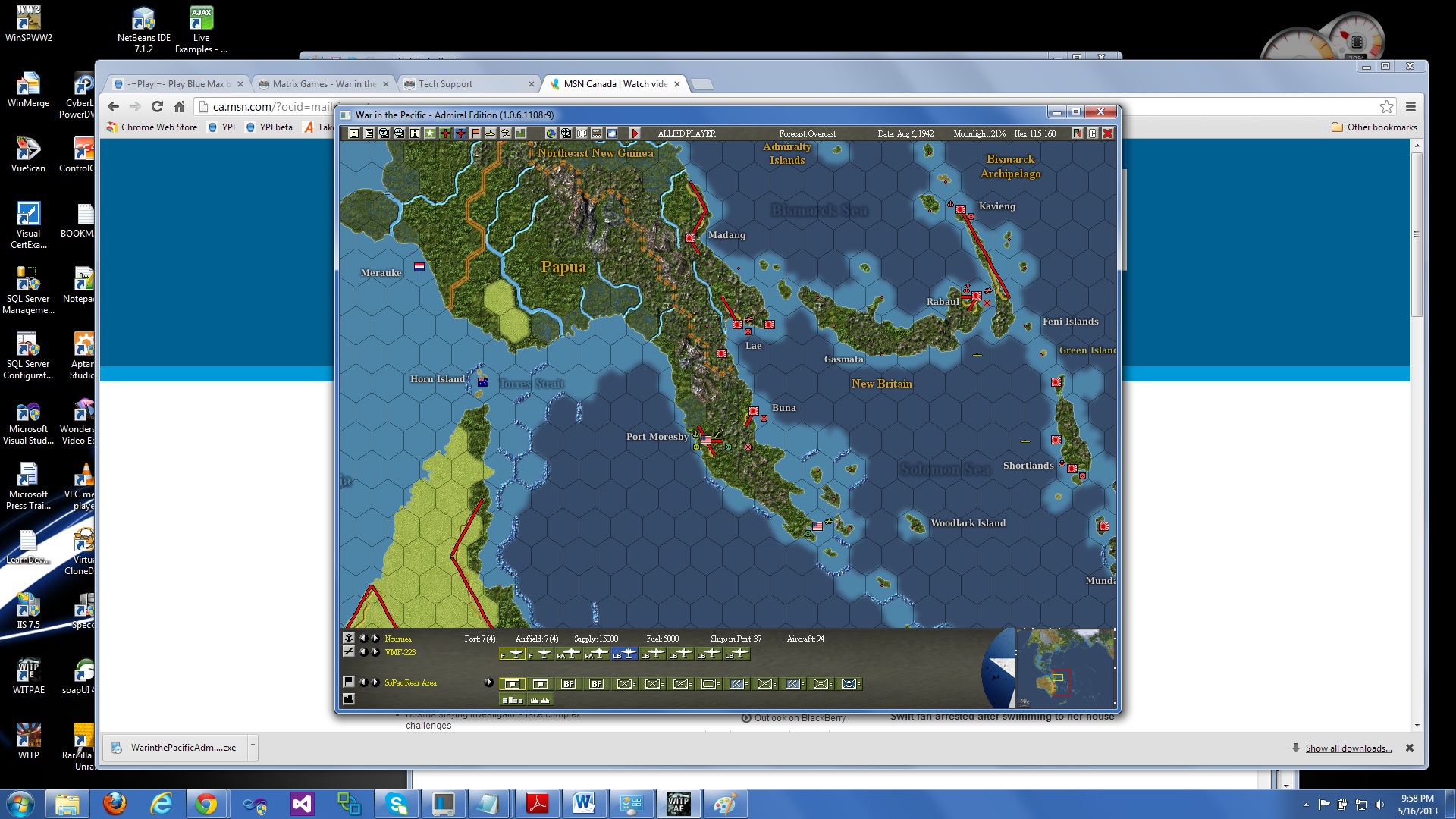This screenshot has width=1456, height=819.
Task: Click the world minimap in game panel
Action: click(x=1065, y=667)
